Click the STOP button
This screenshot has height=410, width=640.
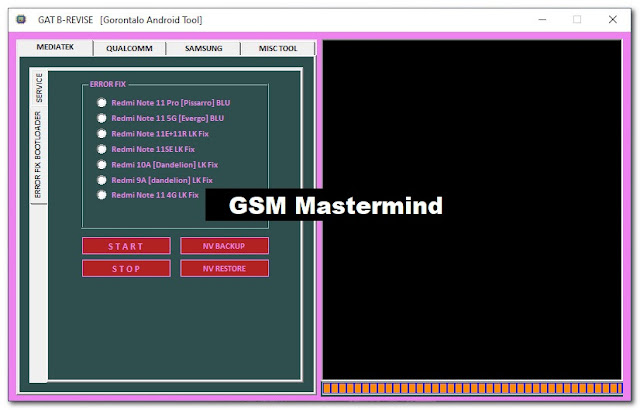click(x=126, y=268)
